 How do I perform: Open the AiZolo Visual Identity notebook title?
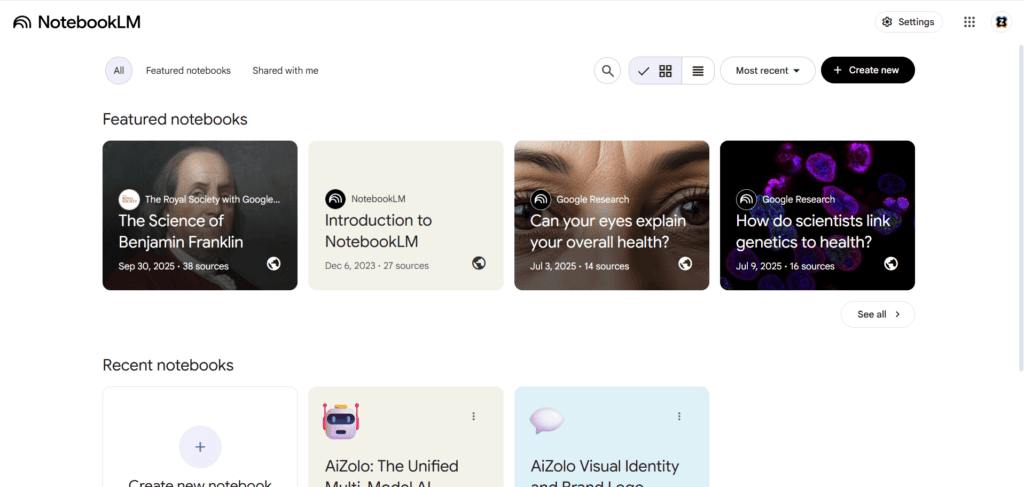tap(605, 475)
